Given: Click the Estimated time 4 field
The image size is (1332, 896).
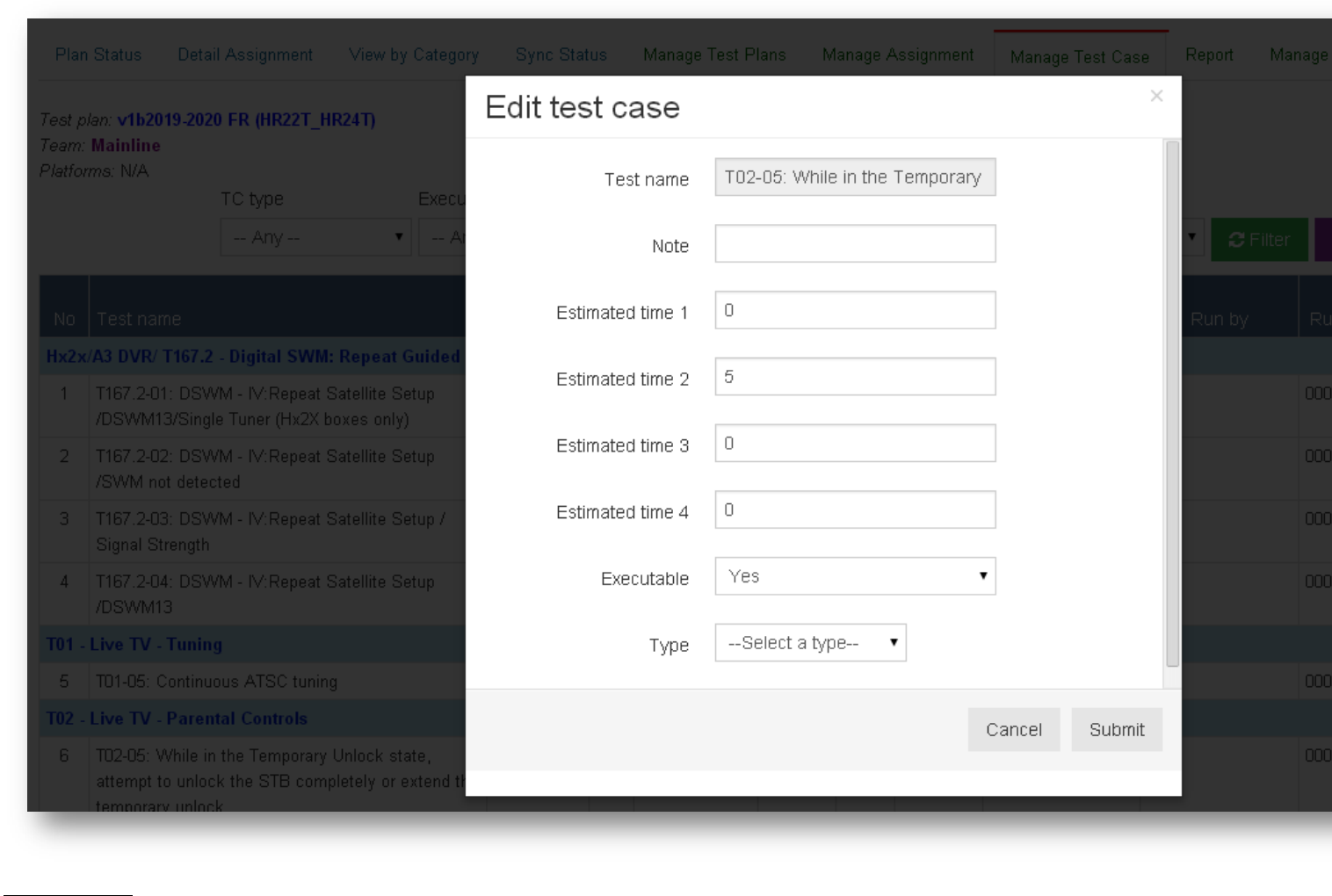Looking at the screenshot, I should 855,510.
